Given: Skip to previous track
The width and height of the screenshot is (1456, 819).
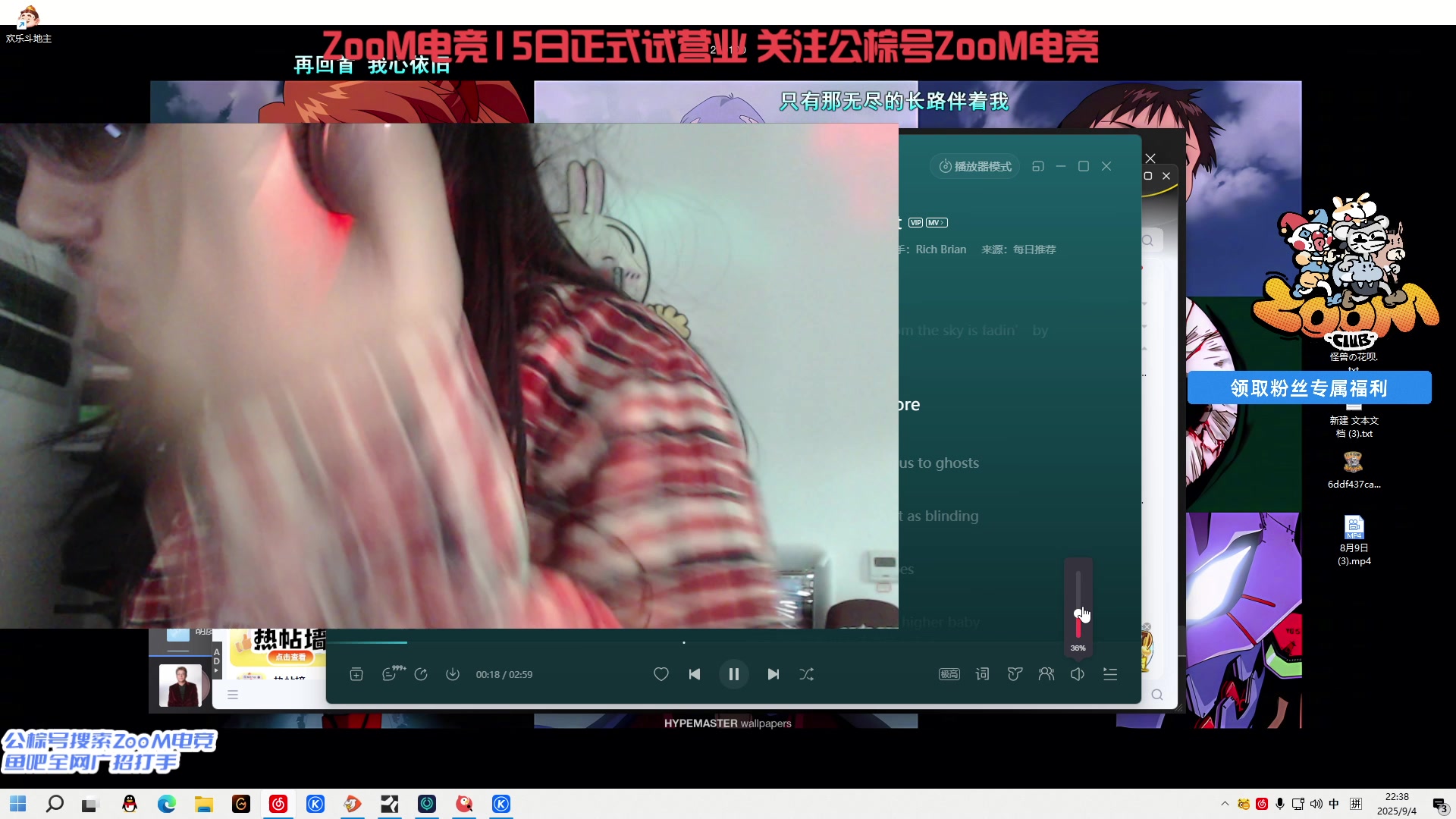Looking at the screenshot, I should pos(695,674).
